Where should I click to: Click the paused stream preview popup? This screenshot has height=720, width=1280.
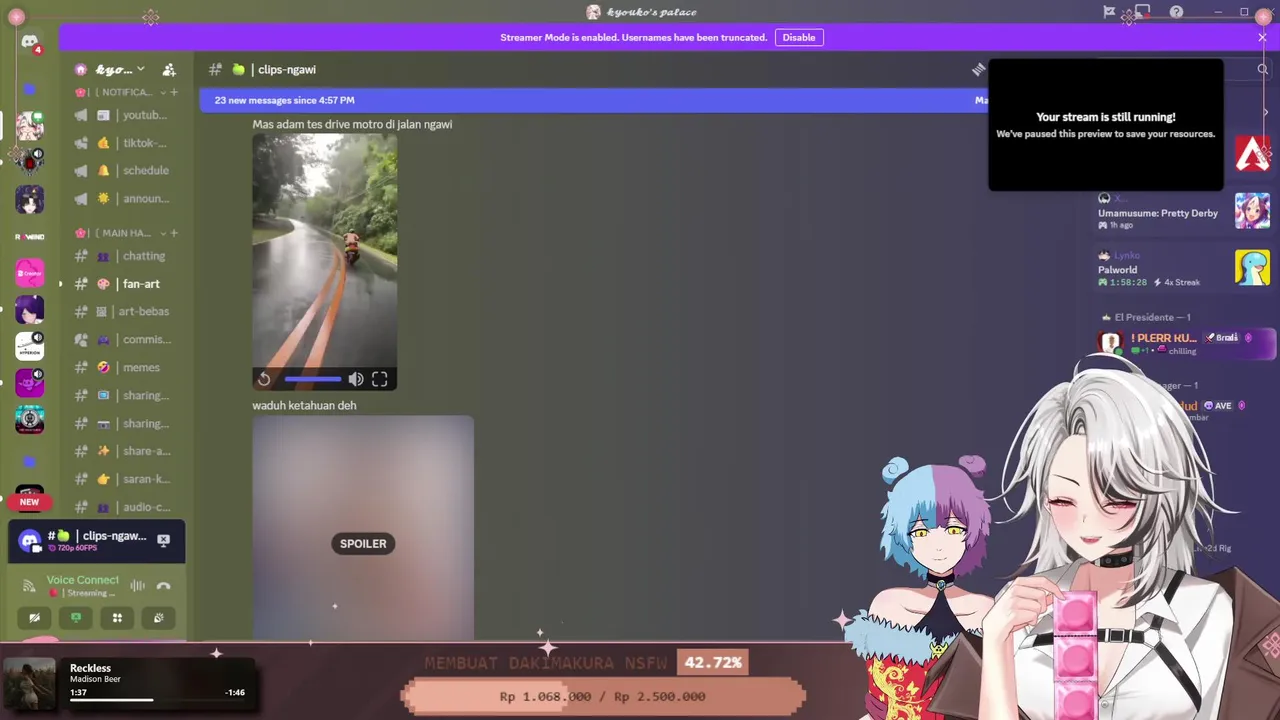[1105, 125]
